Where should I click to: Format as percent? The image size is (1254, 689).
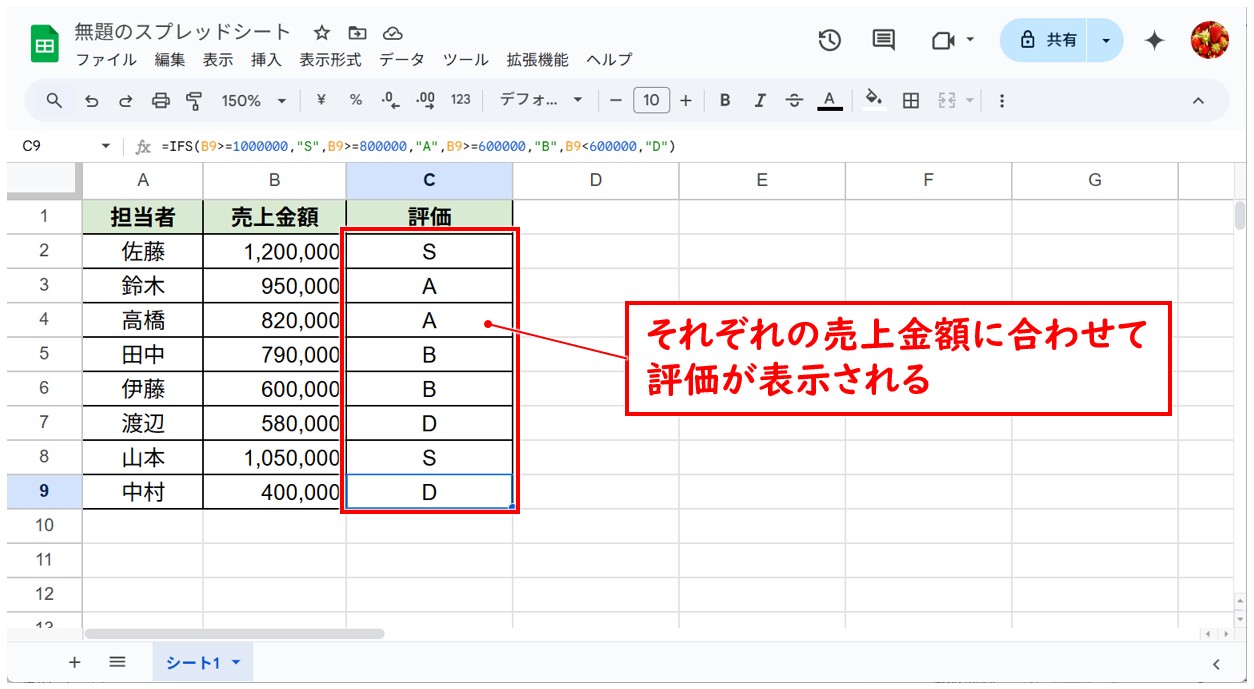pos(356,100)
